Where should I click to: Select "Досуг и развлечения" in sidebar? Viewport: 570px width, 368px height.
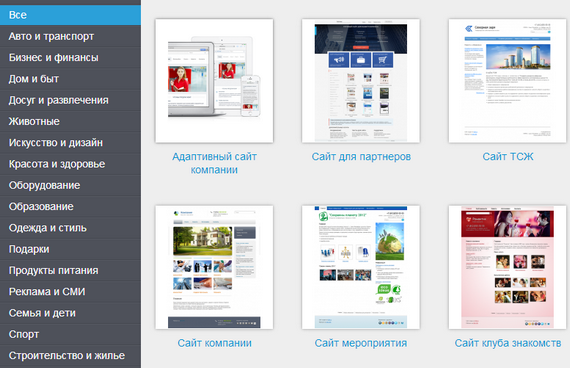click(70, 100)
